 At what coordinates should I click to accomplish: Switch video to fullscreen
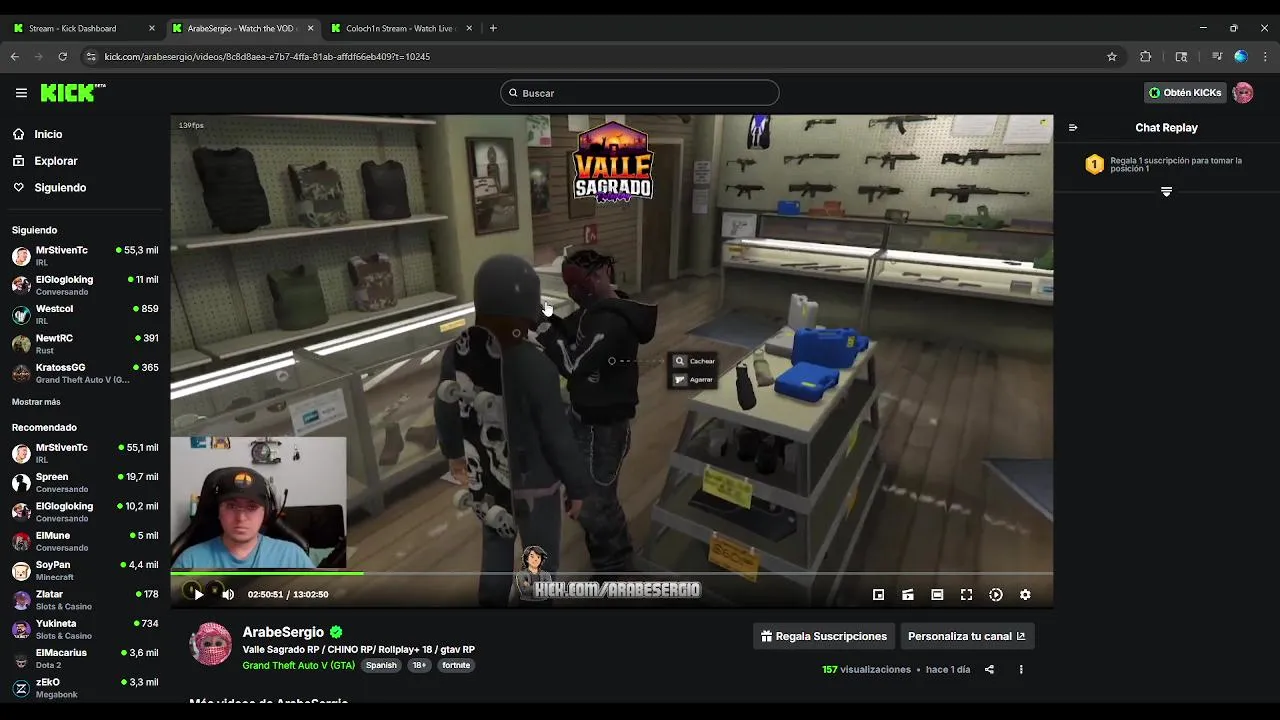tap(966, 594)
